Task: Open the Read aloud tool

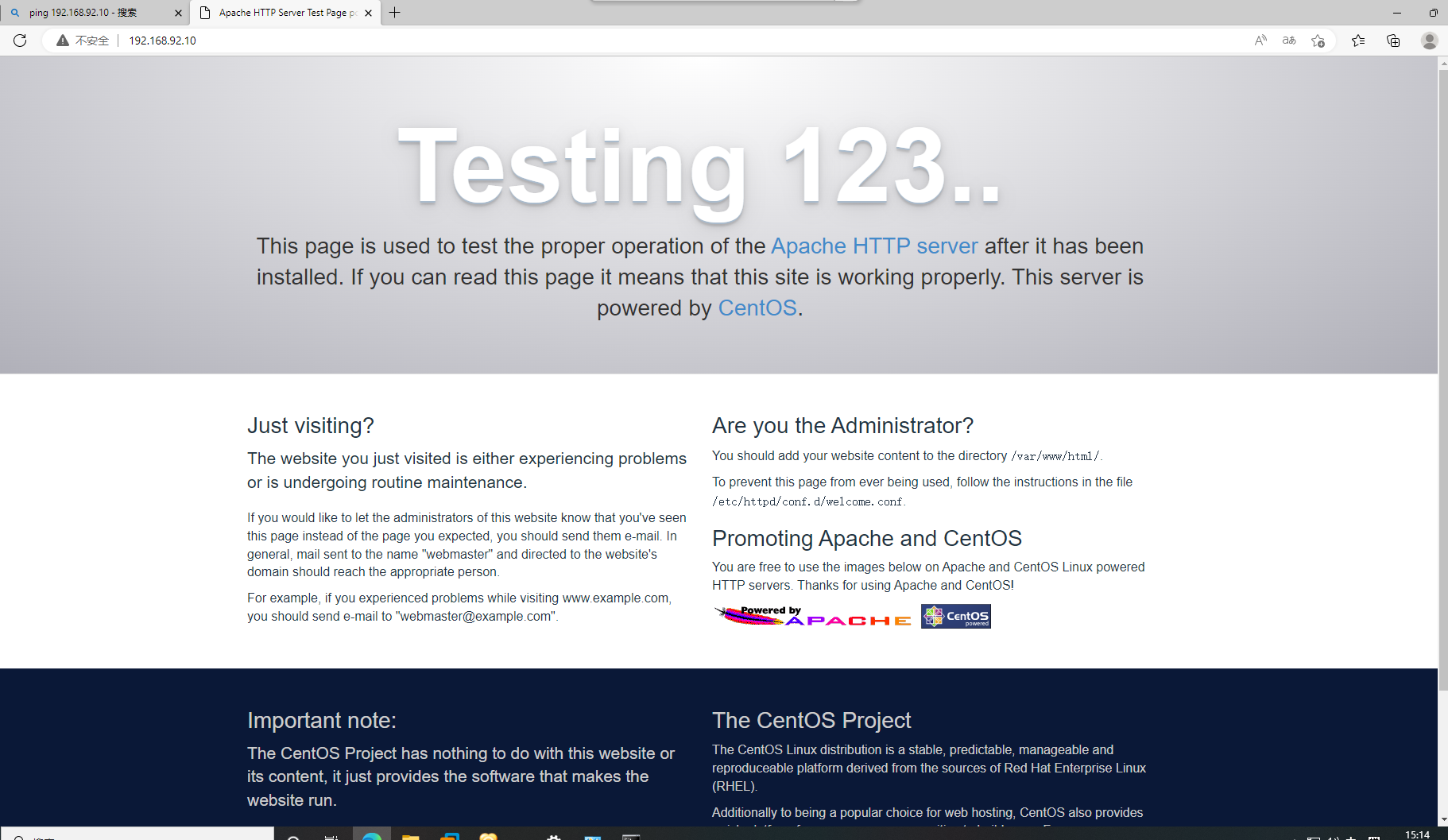Action: [x=1260, y=41]
